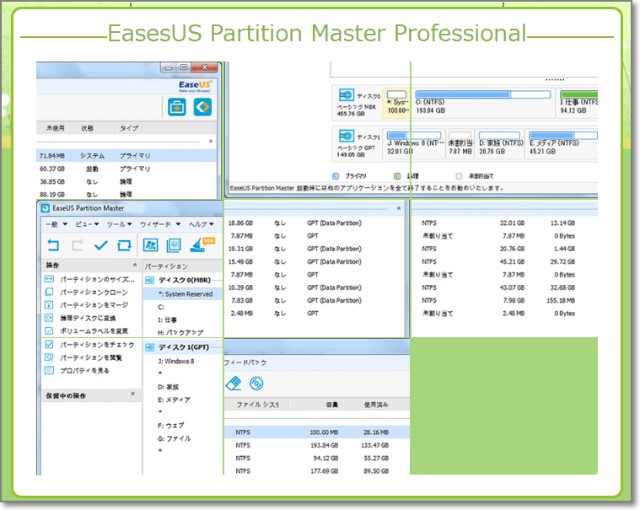Open the ツール menu
This screenshot has height=510, width=640.
pos(119,224)
